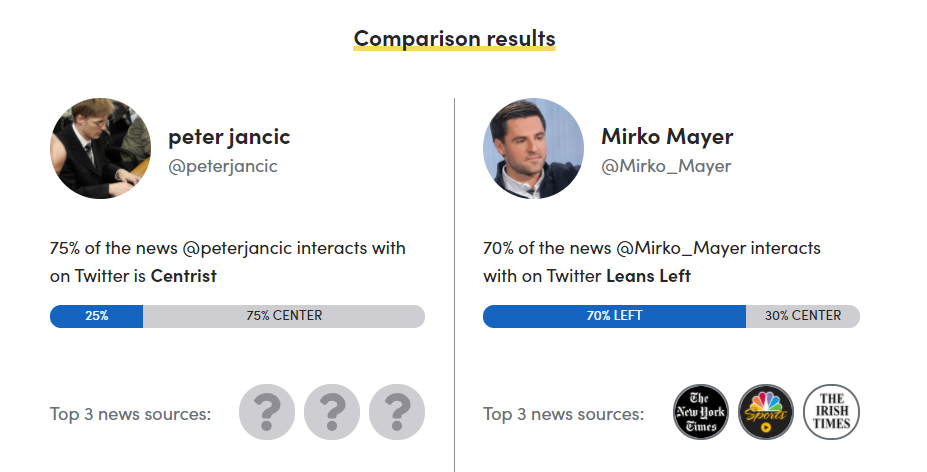Click The New York Times source icon
Screen dimensions: 927x472
(701, 412)
